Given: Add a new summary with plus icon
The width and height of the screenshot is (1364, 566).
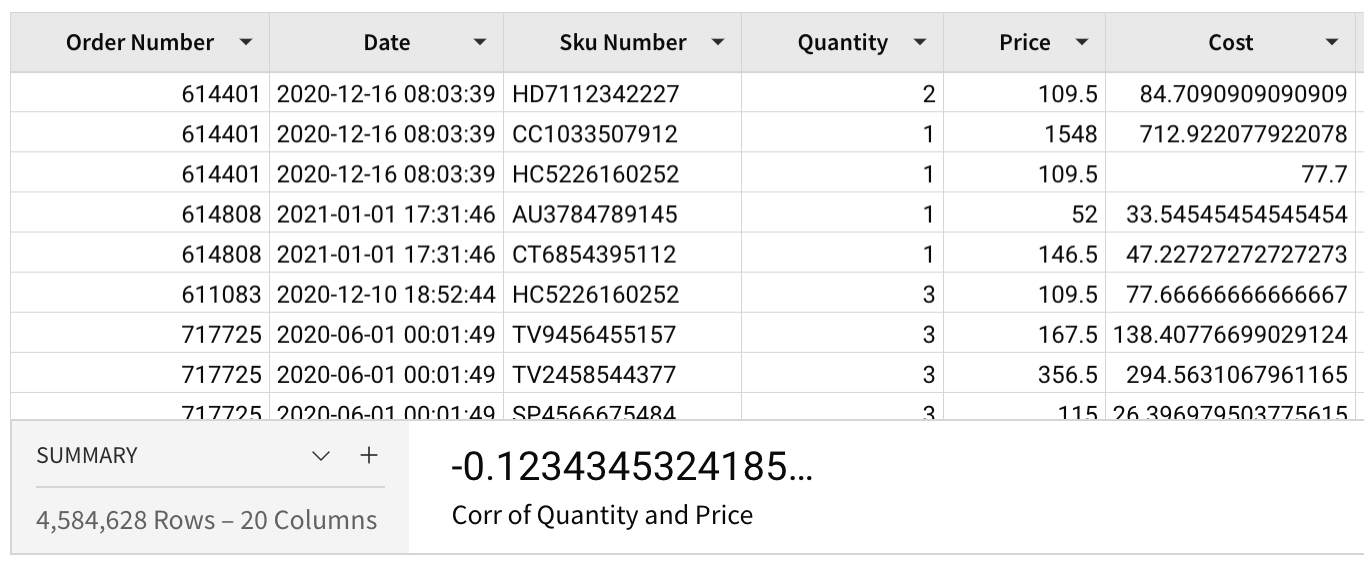Looking at the screenshot, I should (x=369, y=456).
